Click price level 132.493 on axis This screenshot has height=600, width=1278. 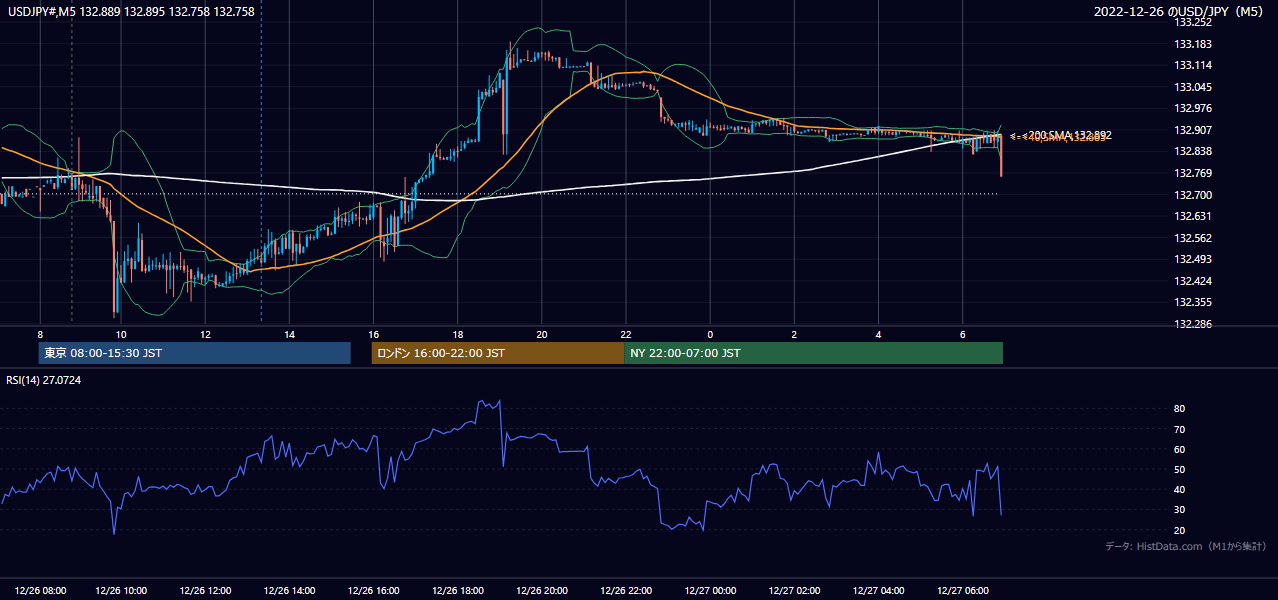(x=1192, y=259)
